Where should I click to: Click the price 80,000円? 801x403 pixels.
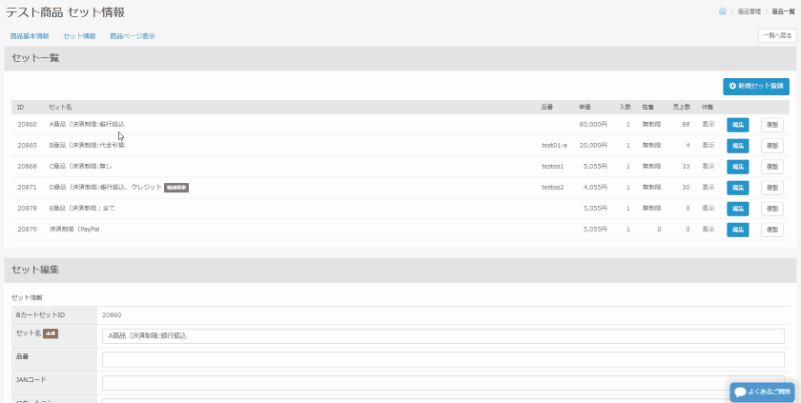coord(594,124)
